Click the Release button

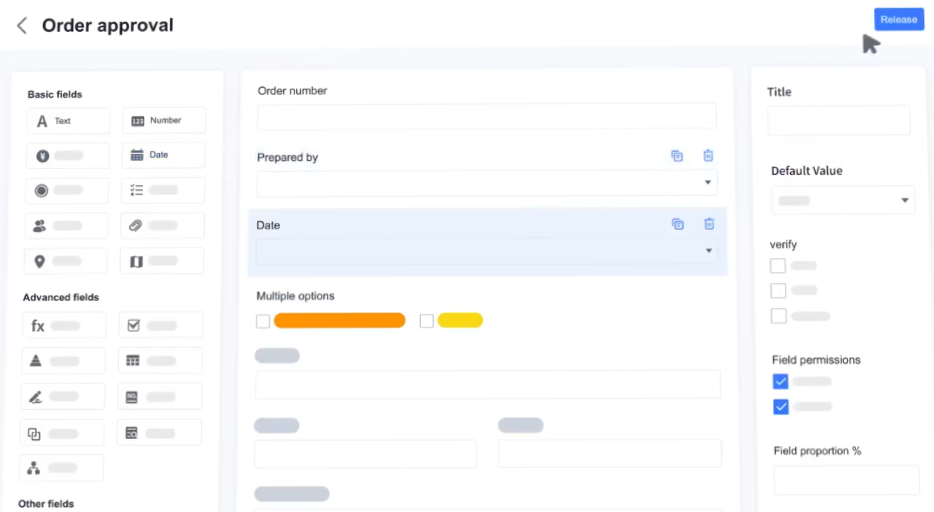coord(898,20)
